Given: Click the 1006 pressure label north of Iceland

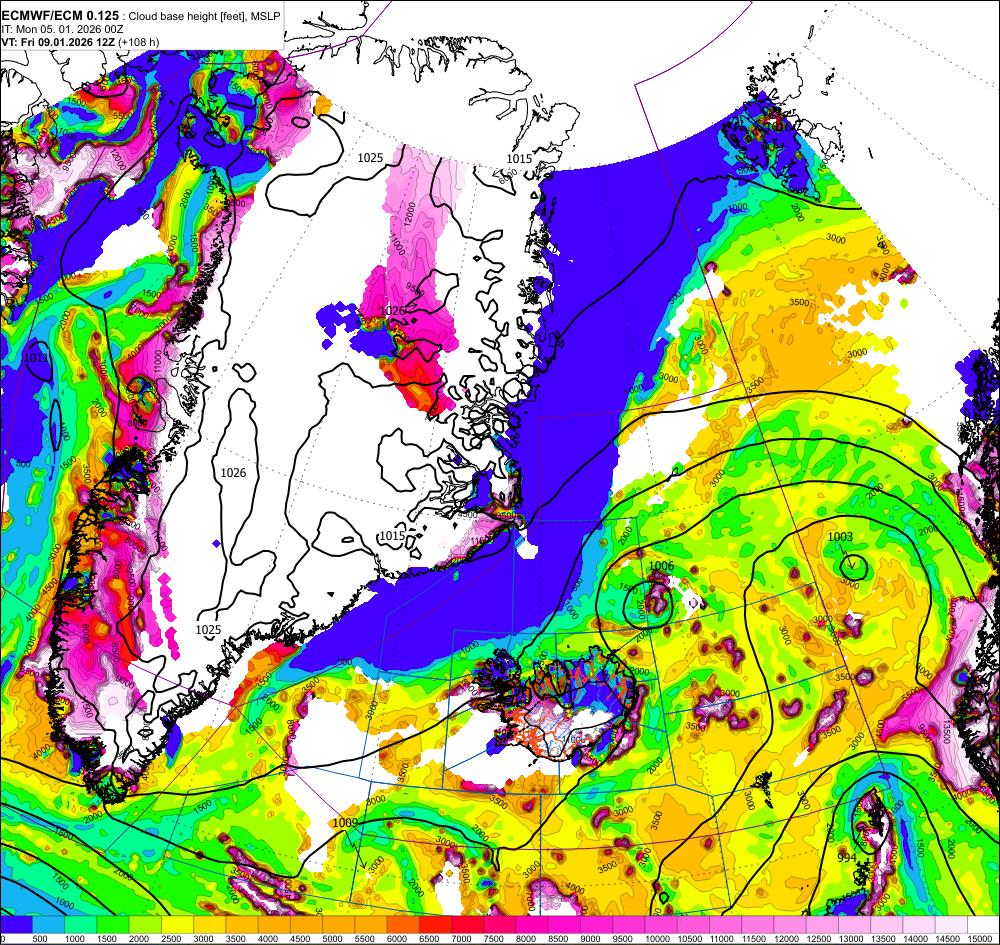Looking at the screenshot, I should pyautogui.click(x=661, y=566).
